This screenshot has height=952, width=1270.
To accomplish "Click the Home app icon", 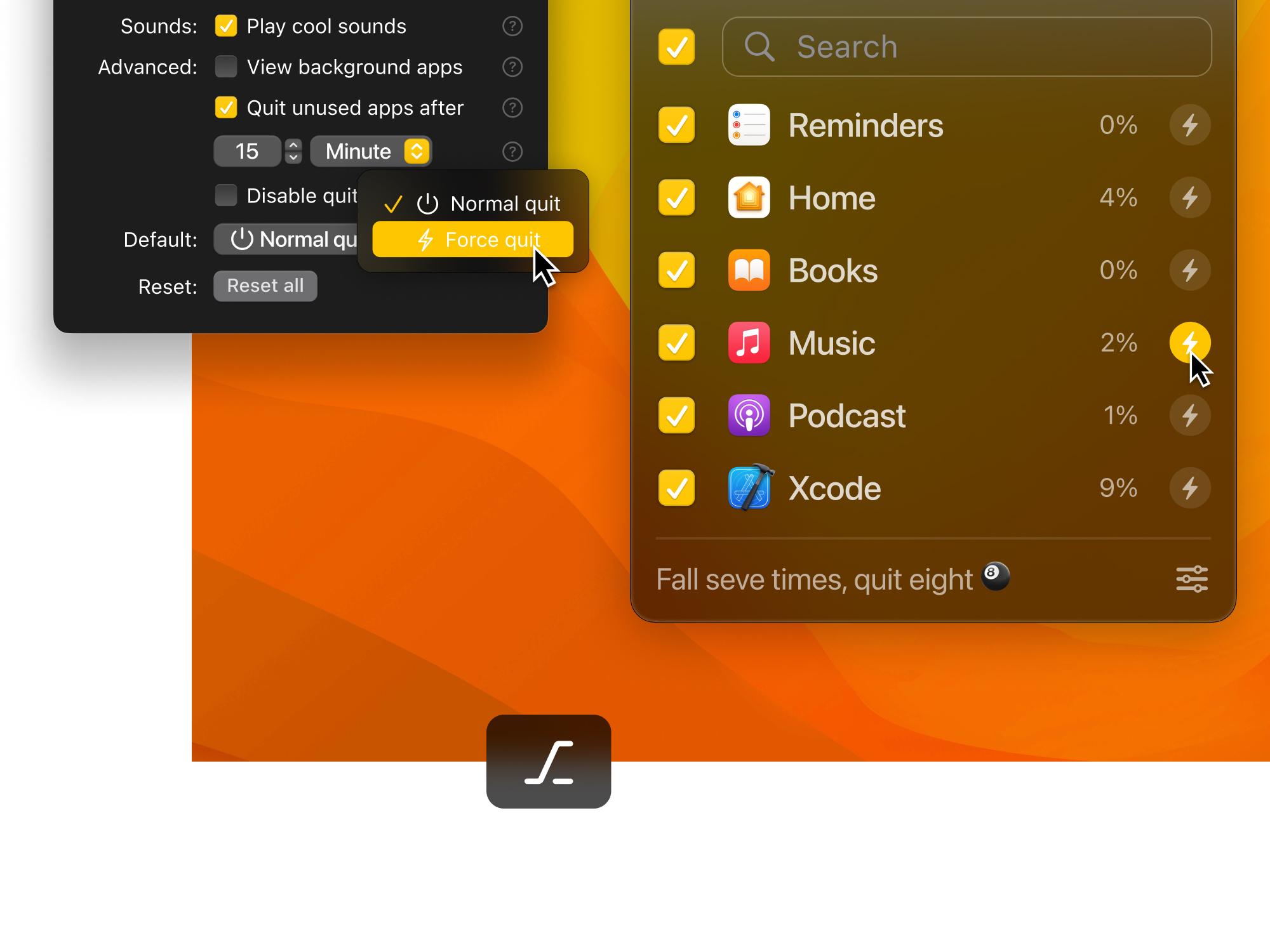I will (749, 197).
